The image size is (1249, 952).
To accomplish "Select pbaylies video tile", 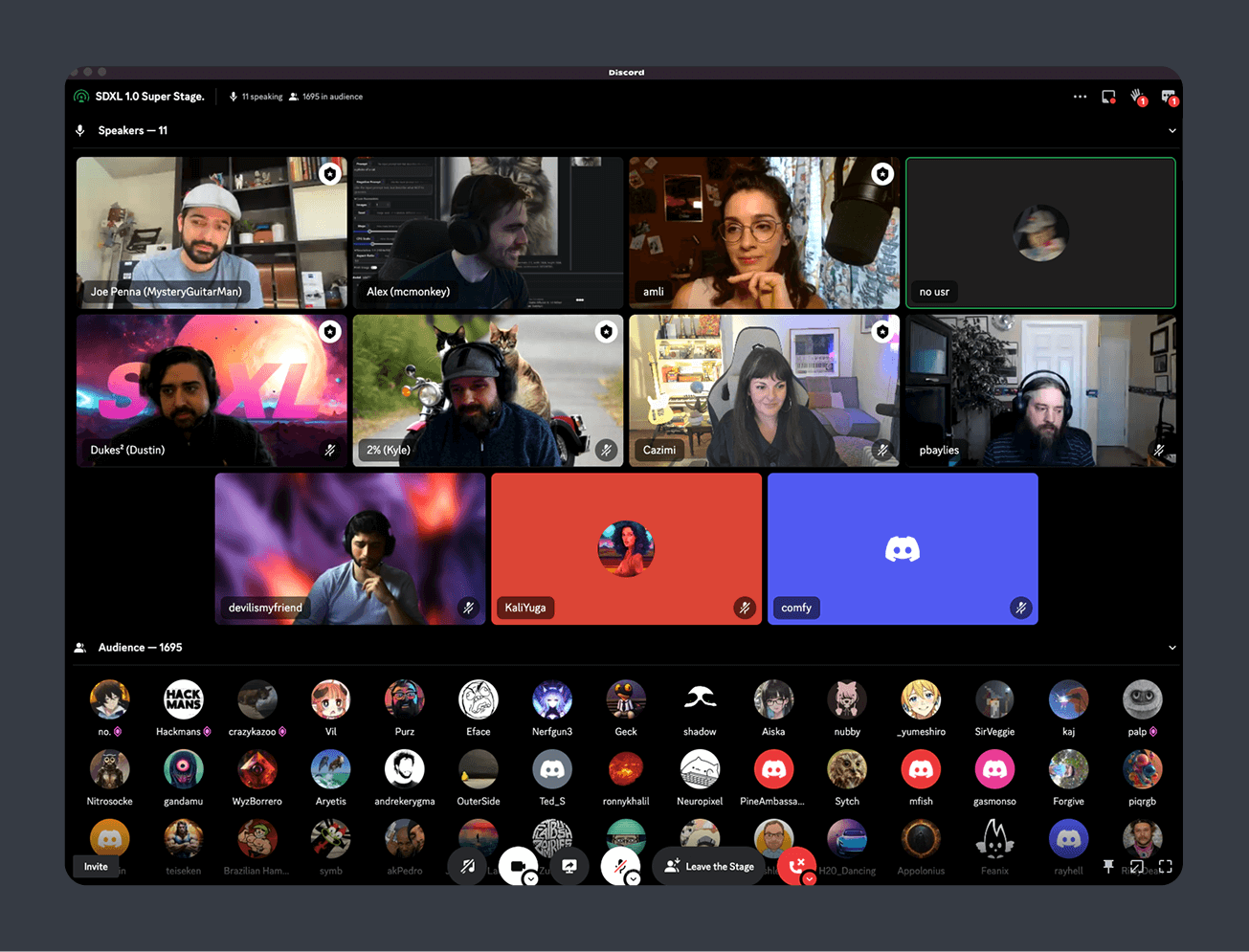I will pos(1040,390).
